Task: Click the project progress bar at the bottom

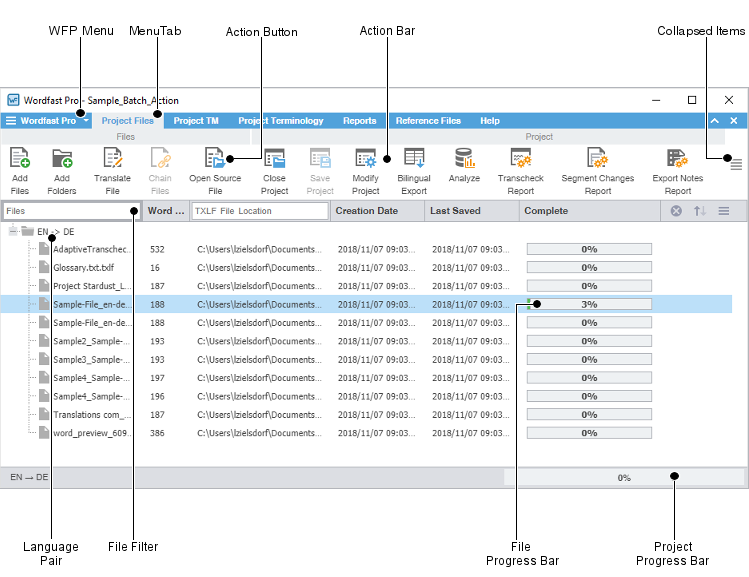Action: pyautogui.click(x=624, y=477)
